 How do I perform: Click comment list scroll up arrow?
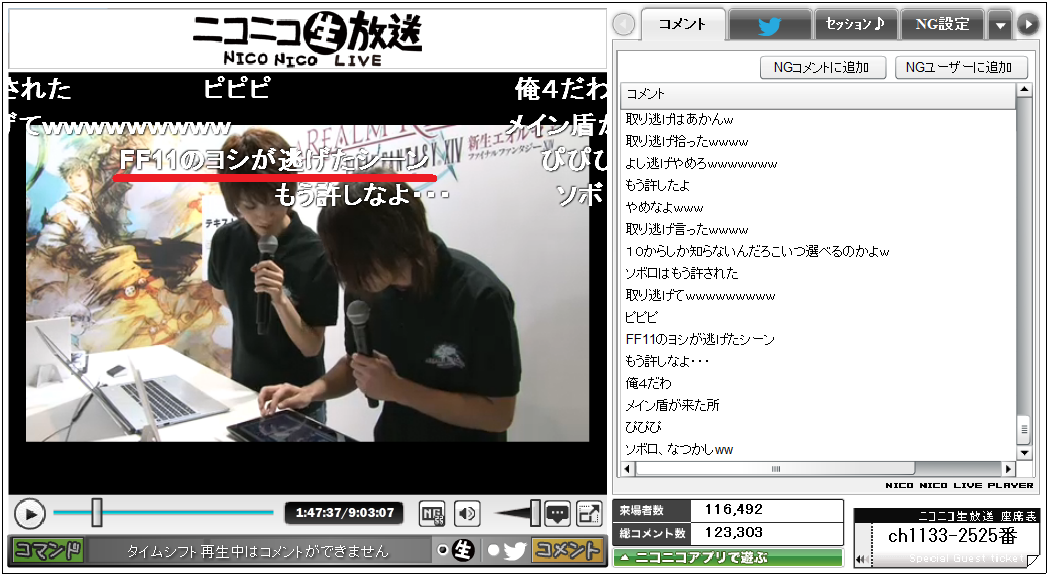click(x=1024, y=90)
